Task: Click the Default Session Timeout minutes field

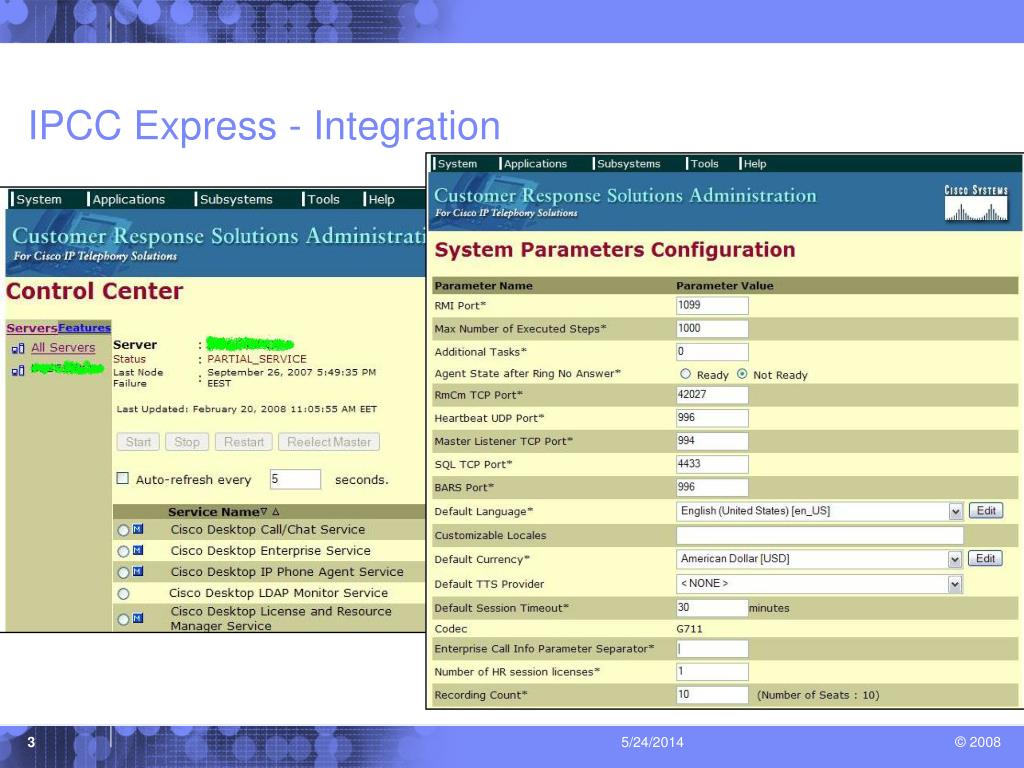Action: (712, 607)
